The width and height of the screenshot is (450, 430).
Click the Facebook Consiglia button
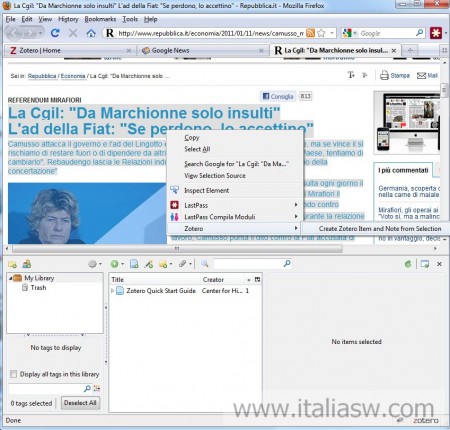[x=278, y=96]
